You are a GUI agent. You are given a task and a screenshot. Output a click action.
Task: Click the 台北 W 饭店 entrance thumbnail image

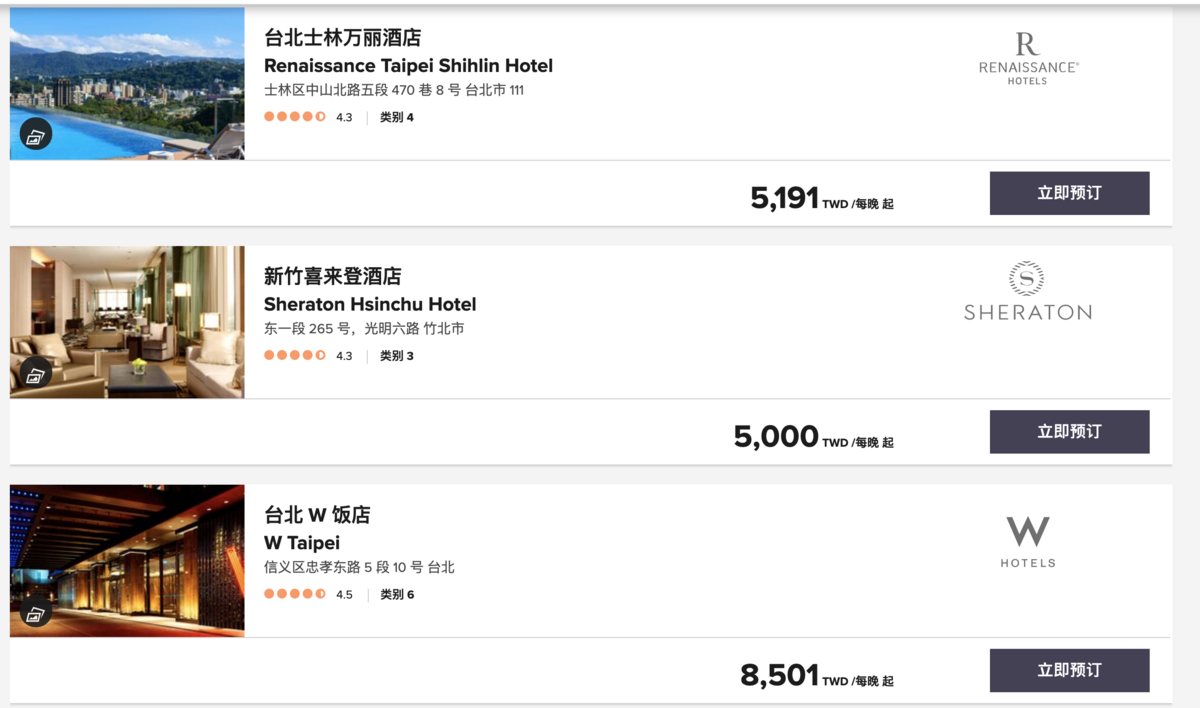click(x=127, y=561)
